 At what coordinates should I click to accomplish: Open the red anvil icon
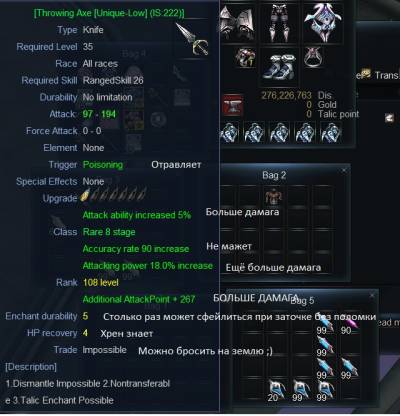233,105
